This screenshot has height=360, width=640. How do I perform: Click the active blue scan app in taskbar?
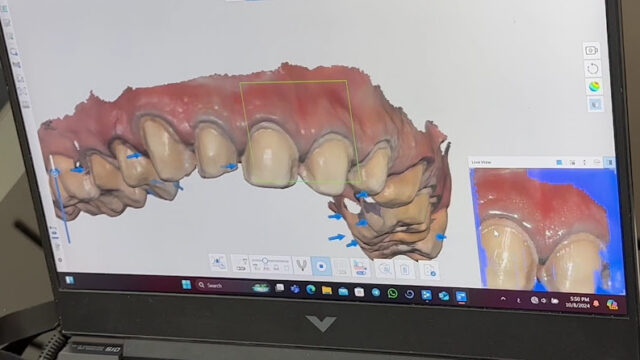[461, 296]
